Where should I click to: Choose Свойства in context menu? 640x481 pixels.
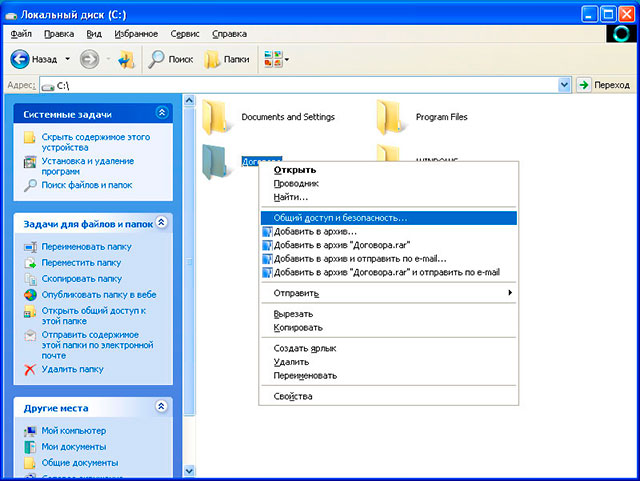(389, 396)
